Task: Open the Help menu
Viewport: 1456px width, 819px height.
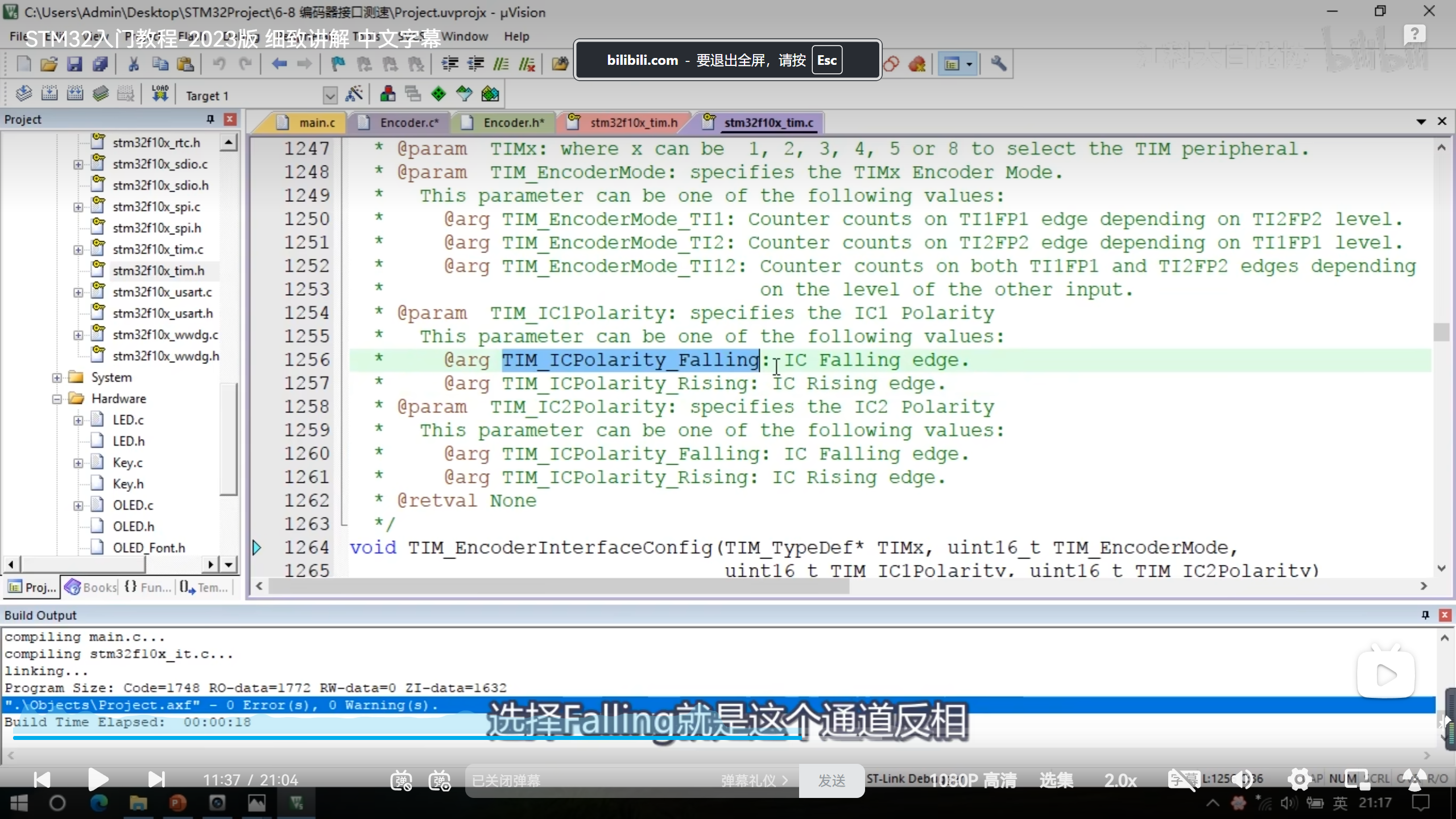Action: (x=516, y=36)
